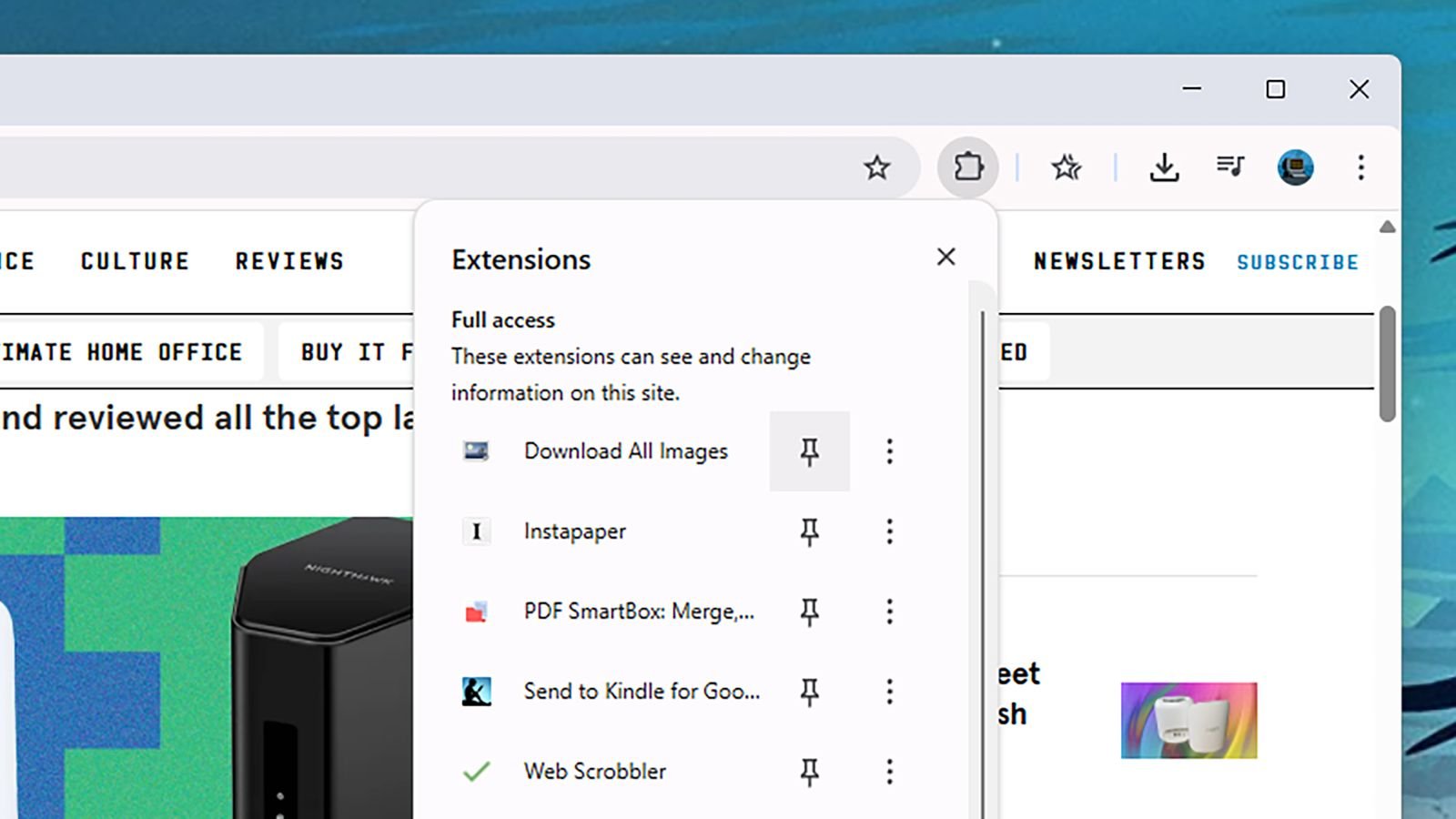
Task: Select the REVIEWS menu item
Action: [288, 261]
